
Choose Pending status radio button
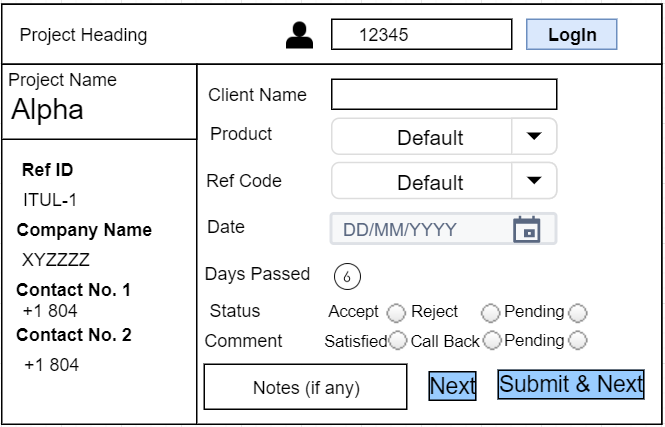(x=577, y=313)
